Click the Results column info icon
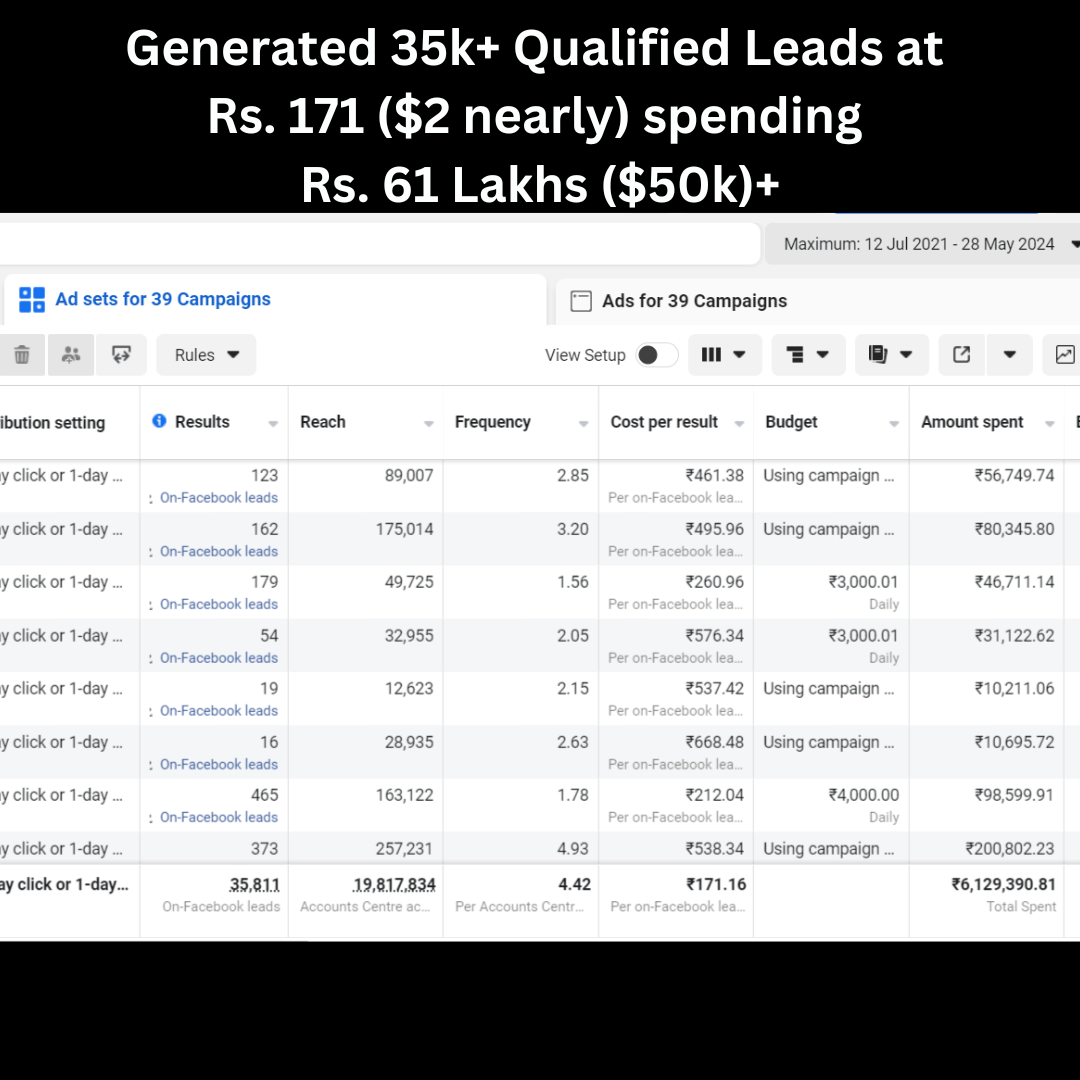The width and height of the screenshot is (1080, 1080). [x=159, y=422]
